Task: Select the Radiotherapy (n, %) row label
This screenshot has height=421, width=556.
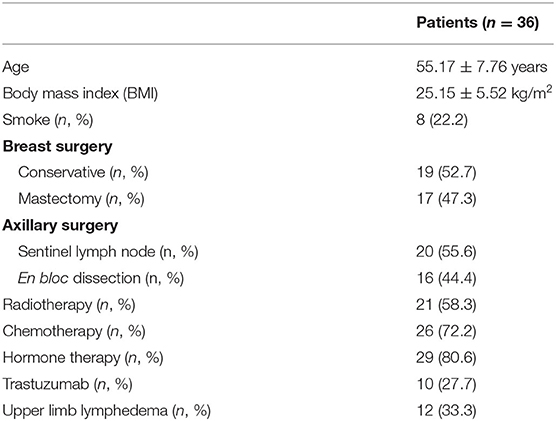Action: pos(69,305)
